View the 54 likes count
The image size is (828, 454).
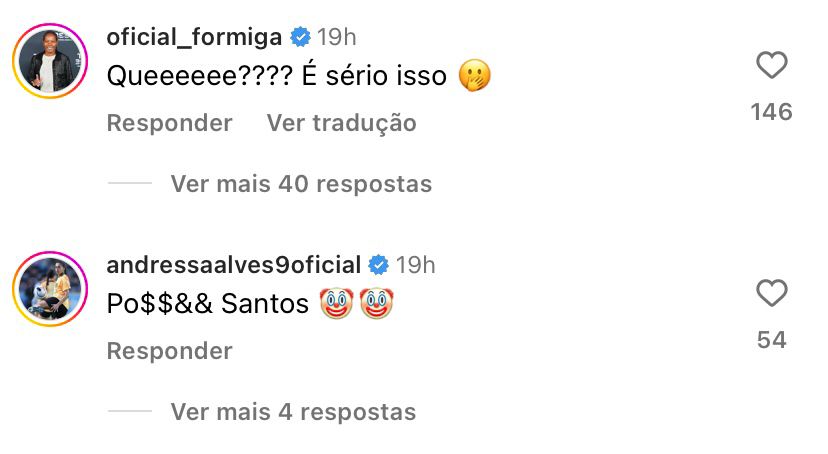point(771,340)
